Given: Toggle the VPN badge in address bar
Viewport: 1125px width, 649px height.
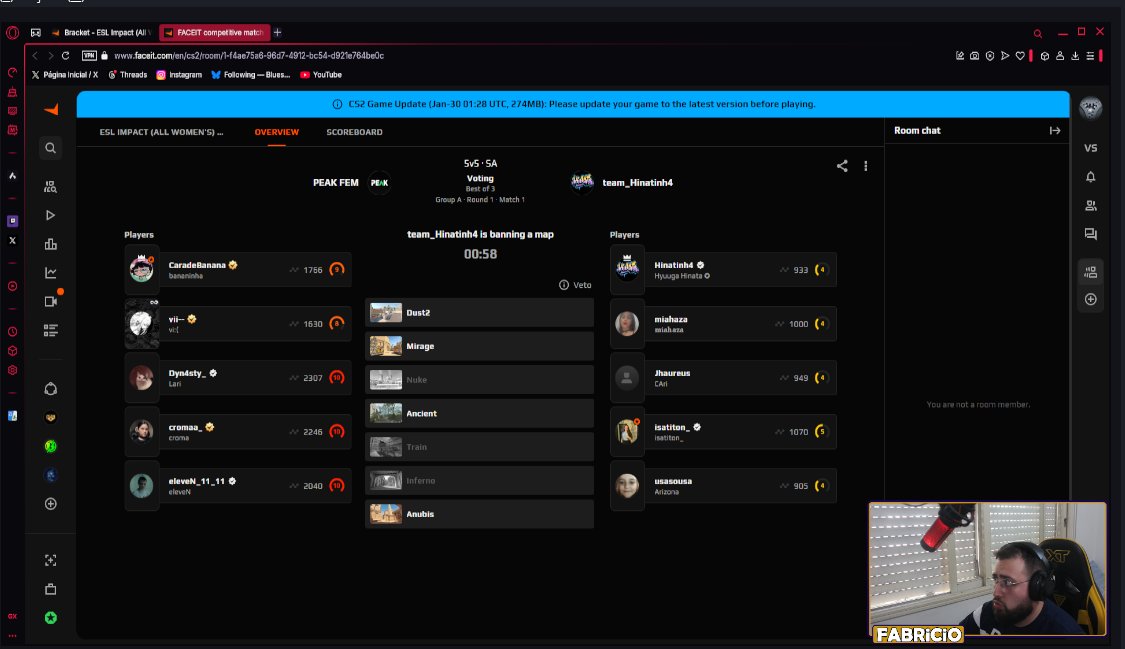Looking at the screenshot, I should pos(89,55).
